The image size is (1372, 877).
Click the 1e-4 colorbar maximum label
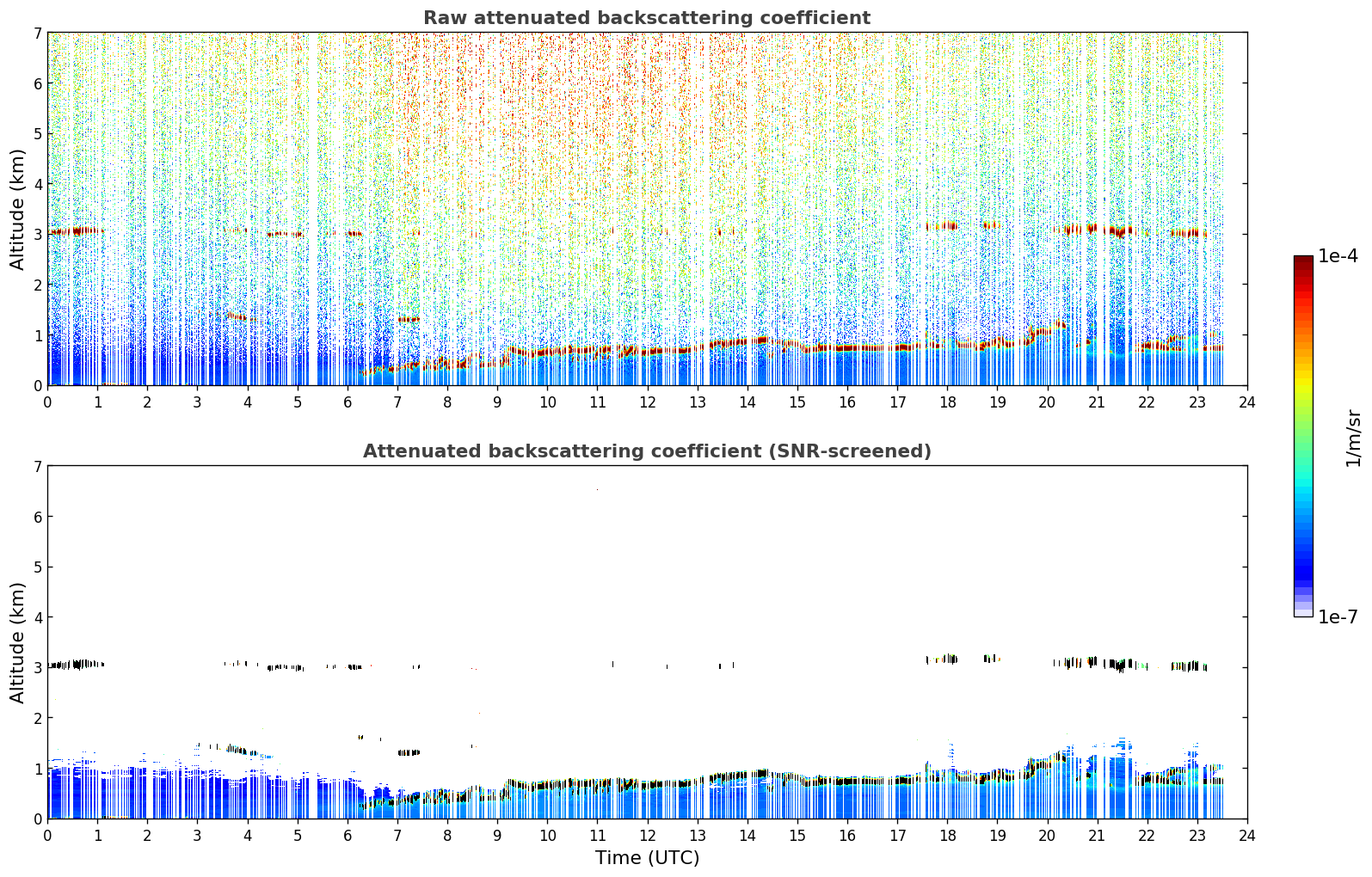coord(1338,256)
